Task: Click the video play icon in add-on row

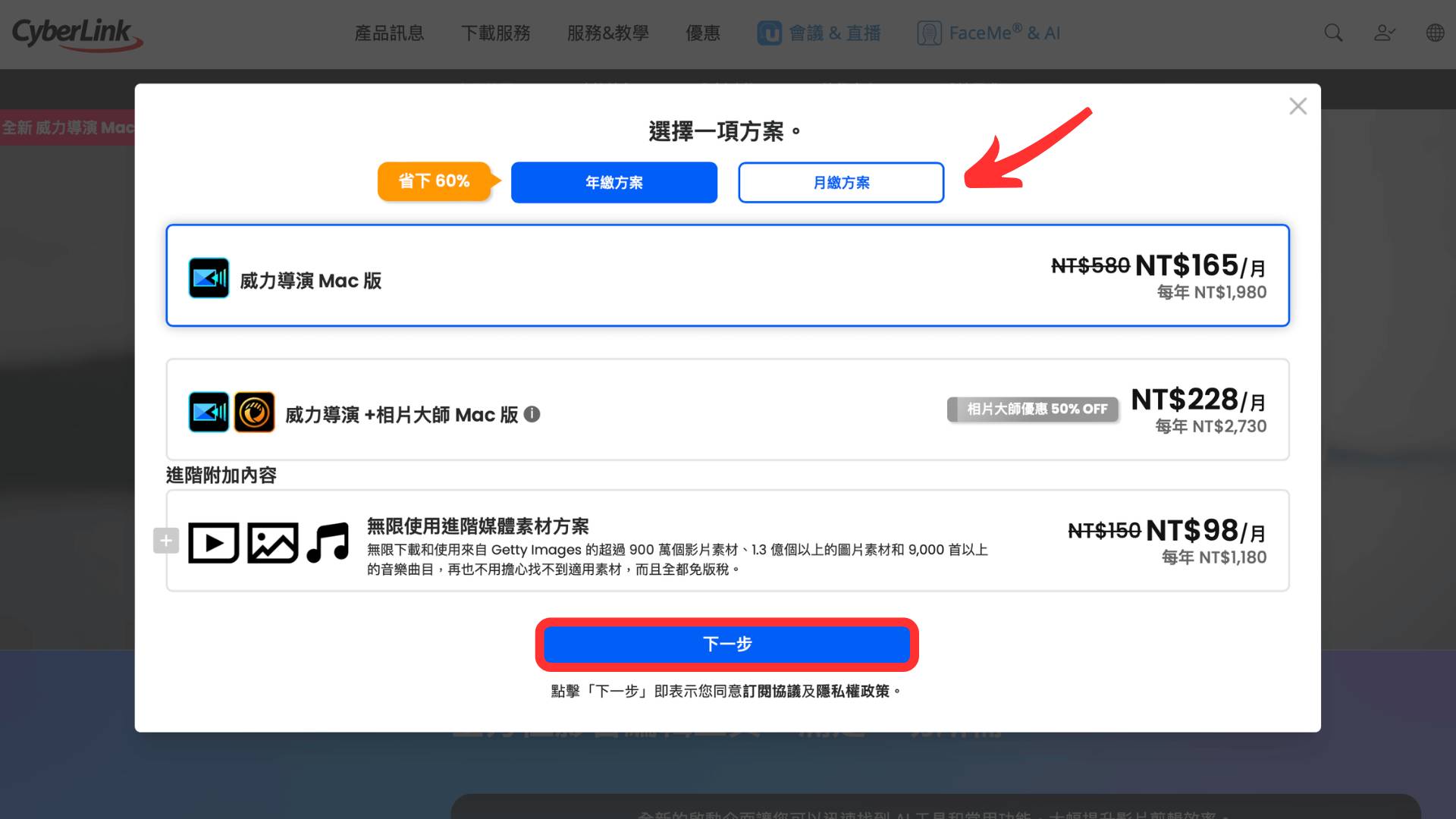Action: [x=213, y=543]
